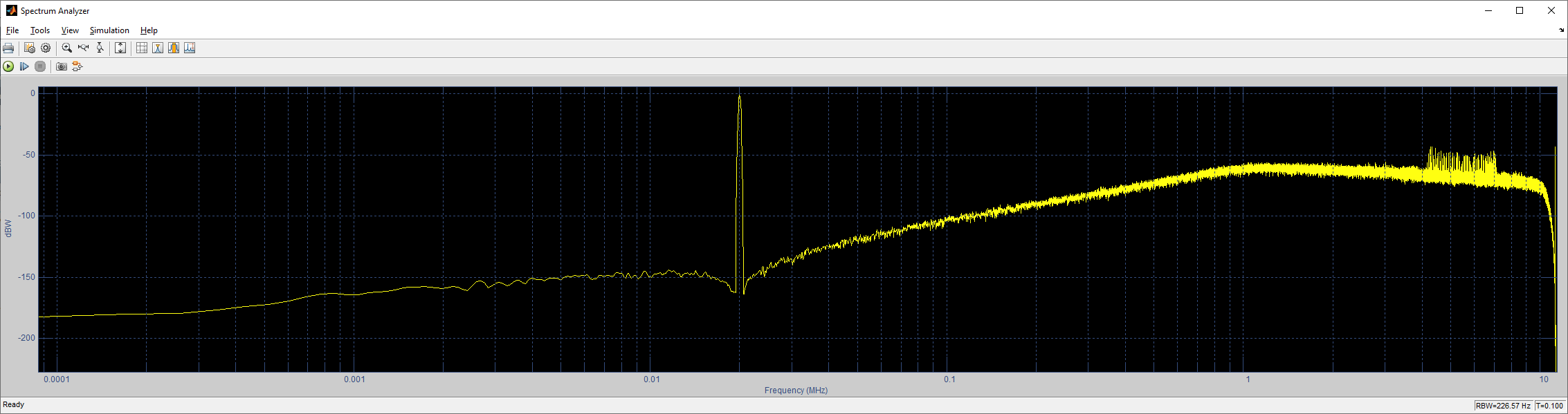This screenshot has width=1568, height=414.
Task: Open the Spectrum Settings panel icon
Action: [29, 48]
